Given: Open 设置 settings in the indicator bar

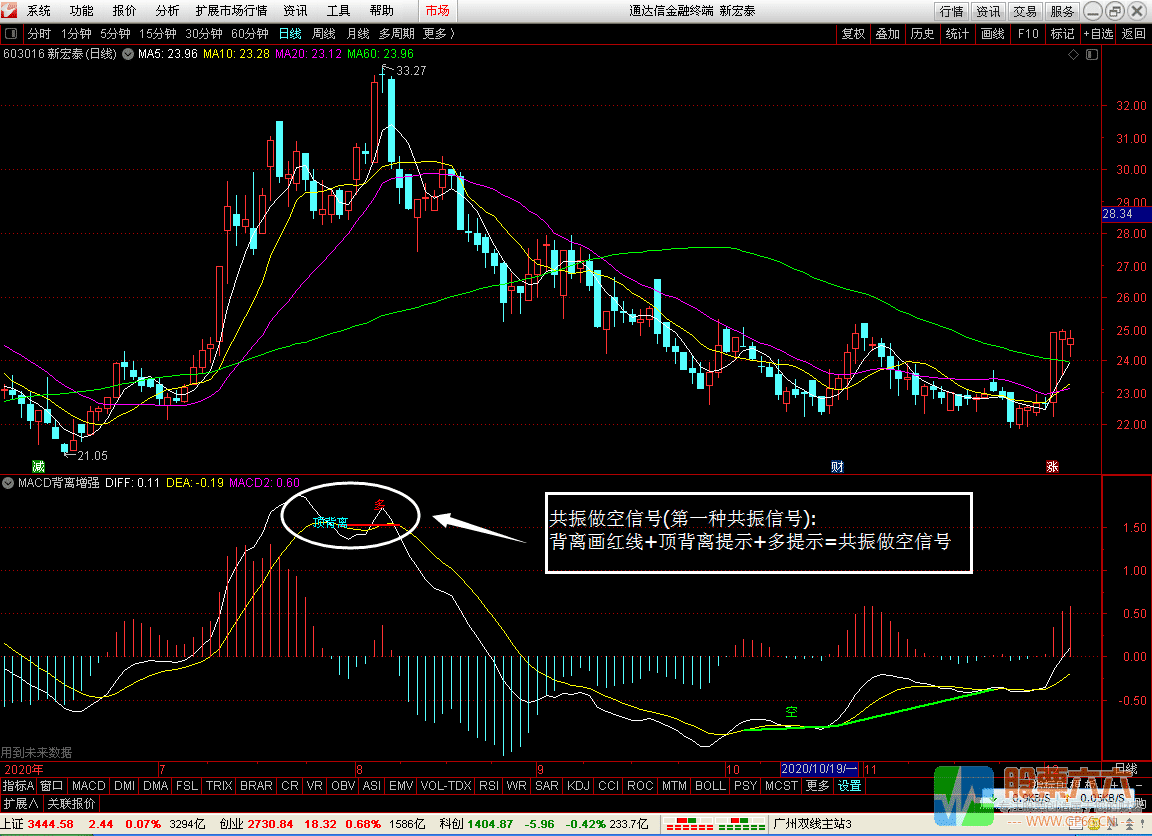Looking at the screenshot, I should [848, 786].
